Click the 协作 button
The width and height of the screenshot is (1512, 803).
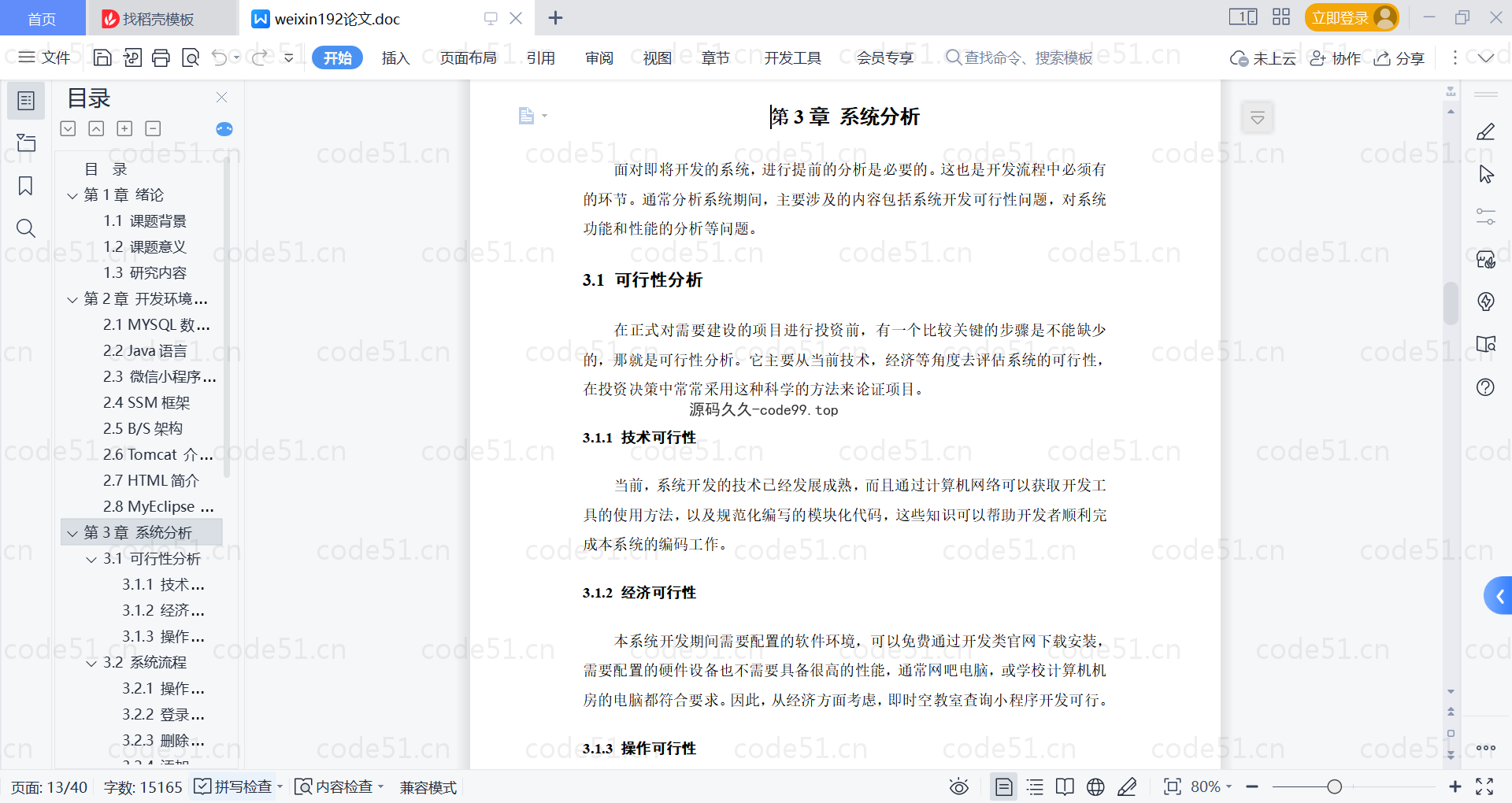[x=1336, y=58]
